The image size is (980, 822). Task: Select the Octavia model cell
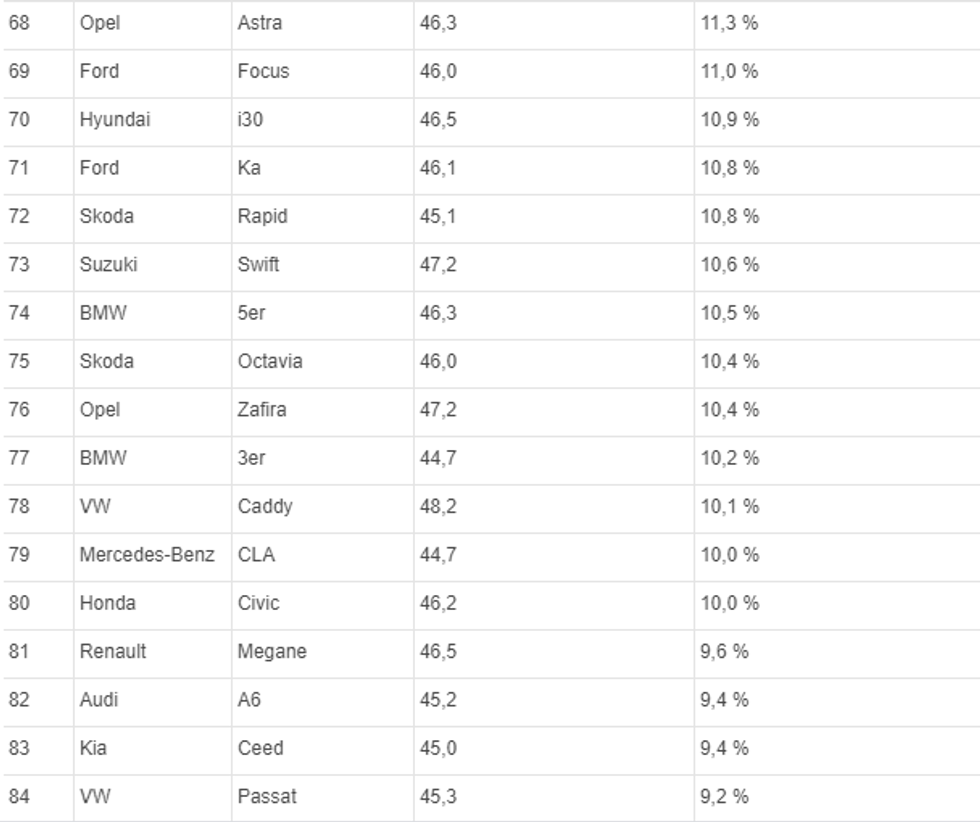point(270,361)
